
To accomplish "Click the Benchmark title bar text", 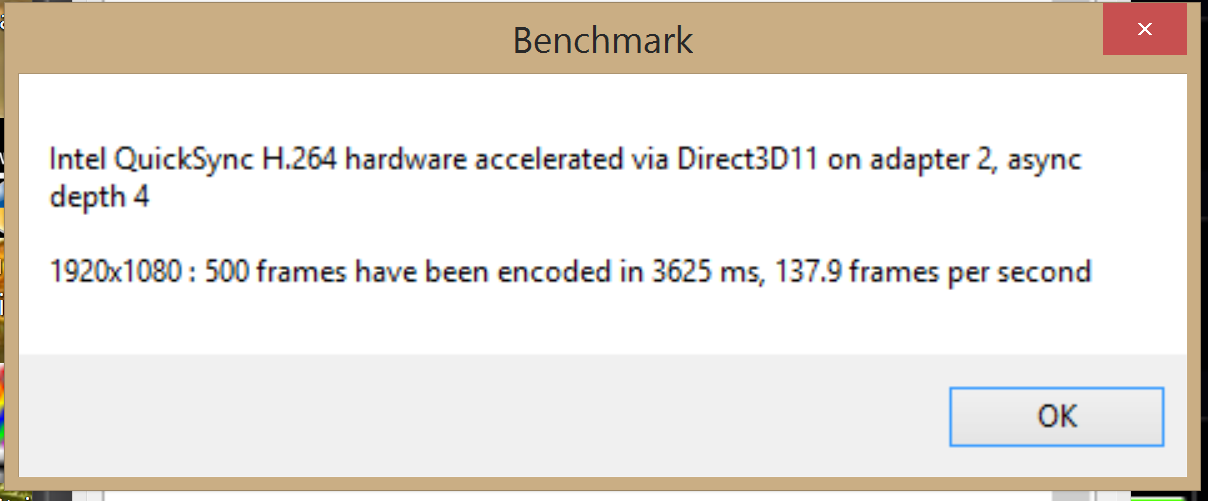I will 602,40.
